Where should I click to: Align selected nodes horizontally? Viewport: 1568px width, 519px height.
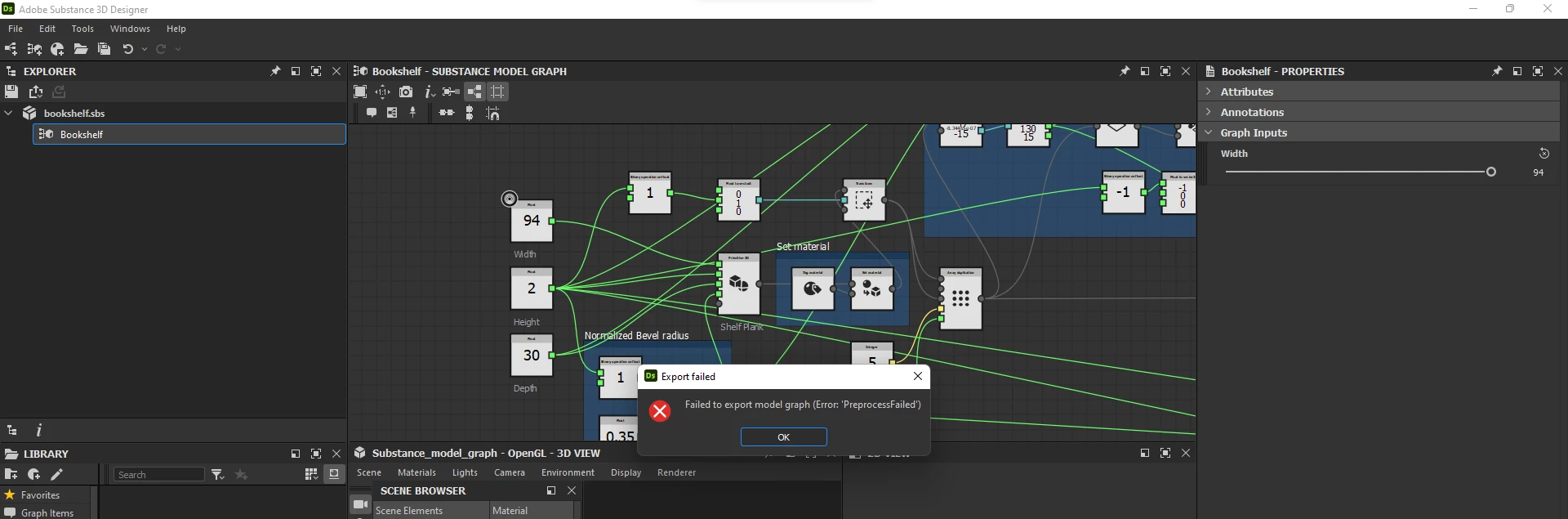[x=447, y=113]
